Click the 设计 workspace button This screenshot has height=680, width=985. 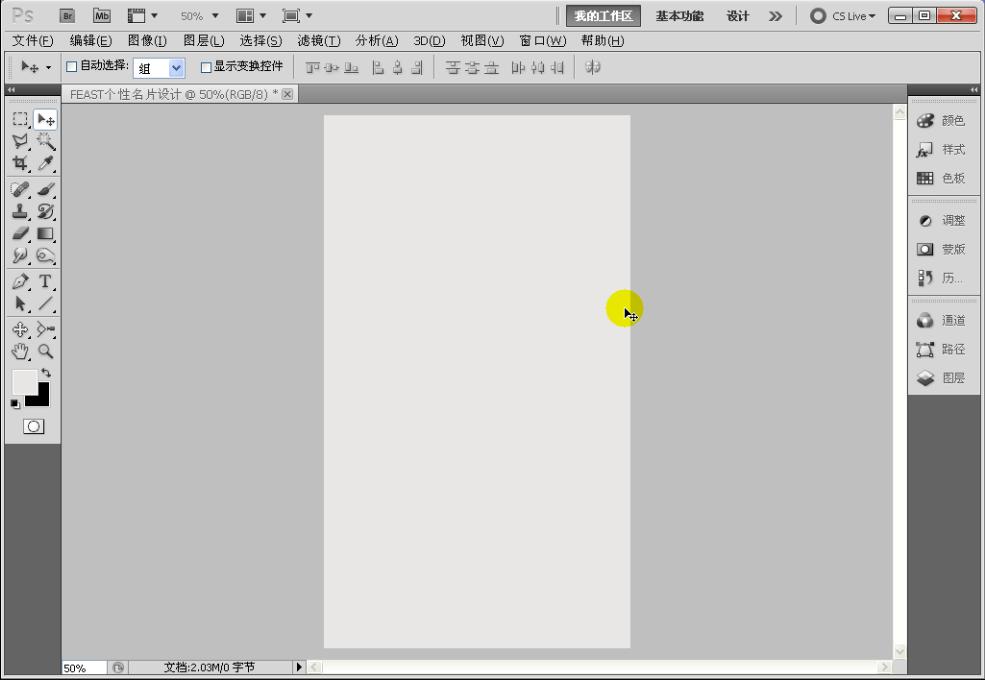[x=738, y=16]
